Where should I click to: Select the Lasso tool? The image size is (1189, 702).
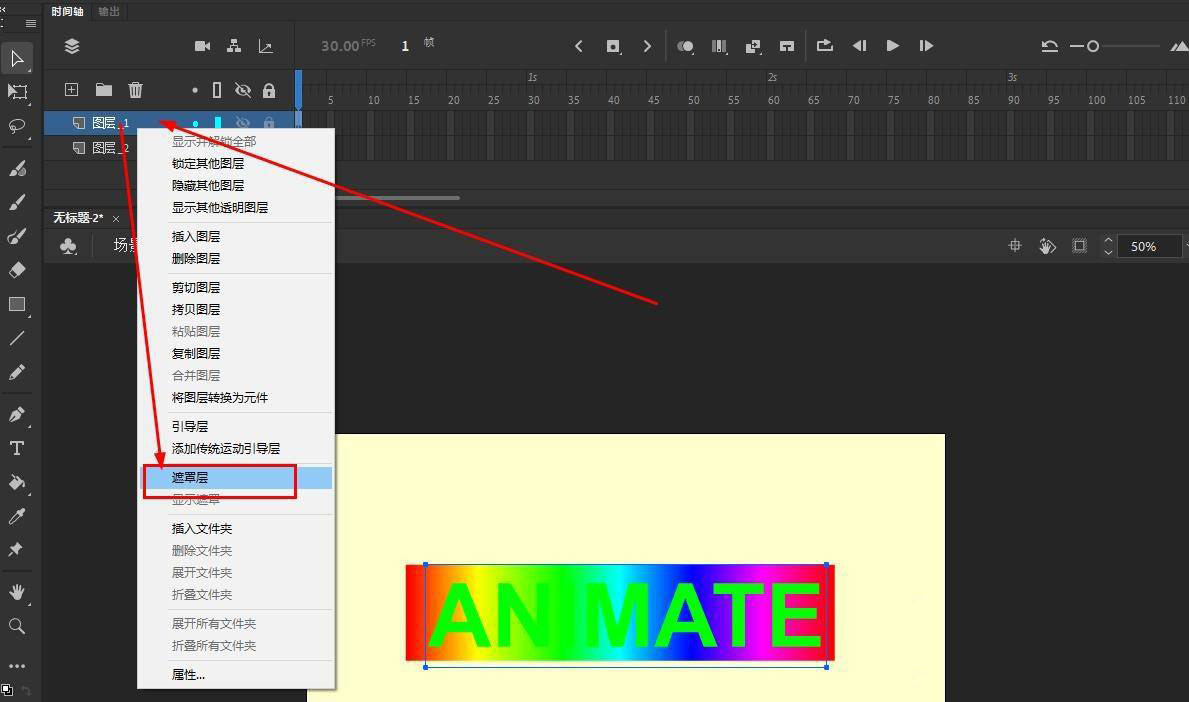pos(17,126)
